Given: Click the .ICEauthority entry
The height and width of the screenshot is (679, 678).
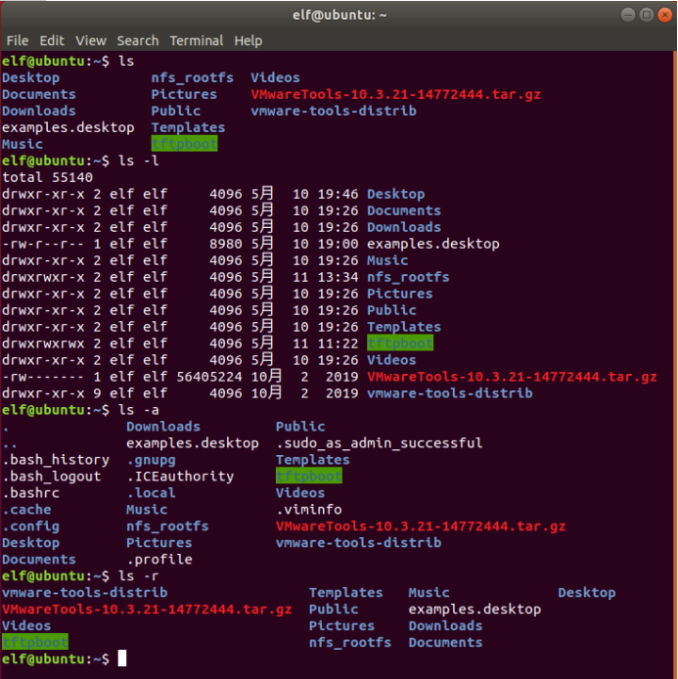Looking at the screenshot, I should 180,476.
